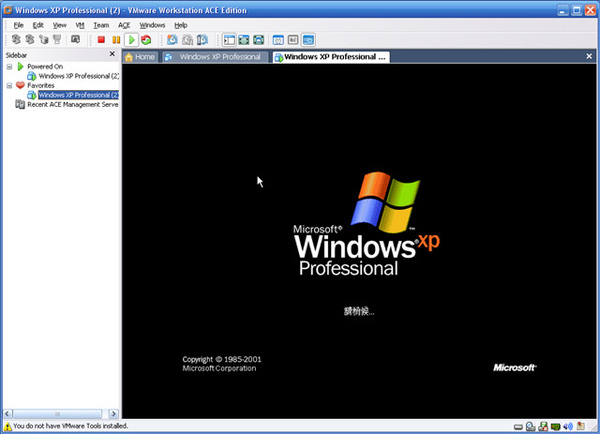Open the ACE menu
This screenshot has width=600, height=434.
124,25
